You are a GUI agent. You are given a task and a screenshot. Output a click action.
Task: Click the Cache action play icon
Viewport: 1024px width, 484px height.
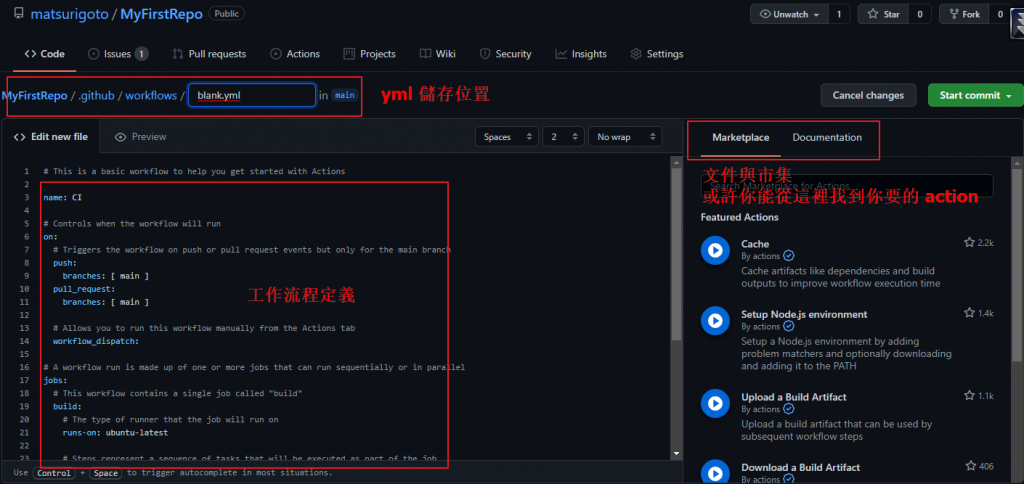coord(715,250)
